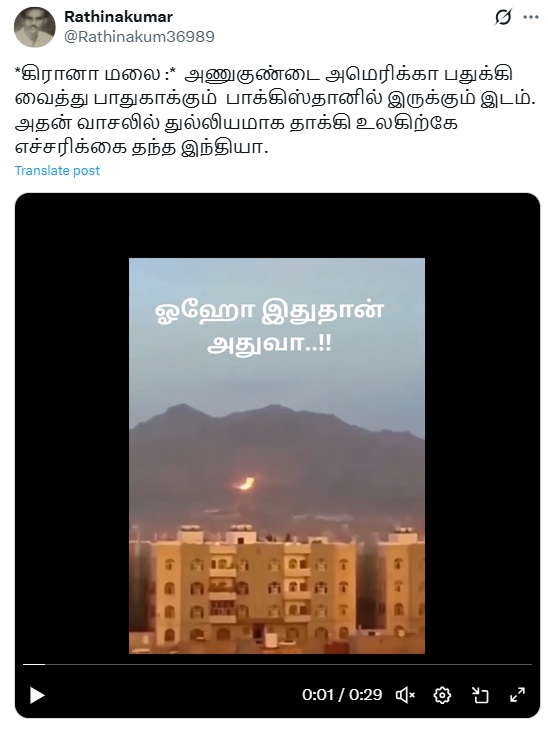548x731 pixels.
Task: Click Translate post link
Action: point(57,171)
